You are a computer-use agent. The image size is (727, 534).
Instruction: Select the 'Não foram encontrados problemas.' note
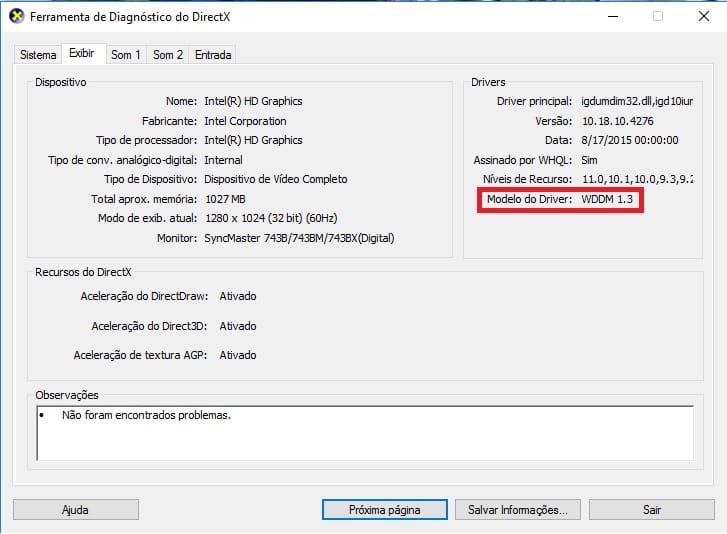[147, 415]
